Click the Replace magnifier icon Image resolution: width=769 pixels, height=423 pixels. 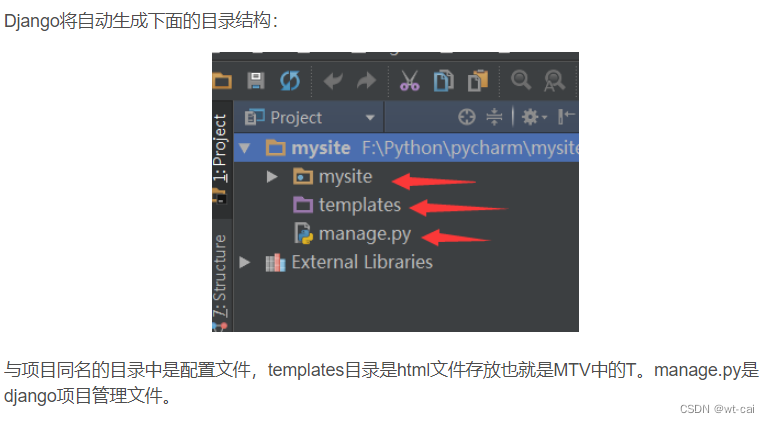click(554, 80)
